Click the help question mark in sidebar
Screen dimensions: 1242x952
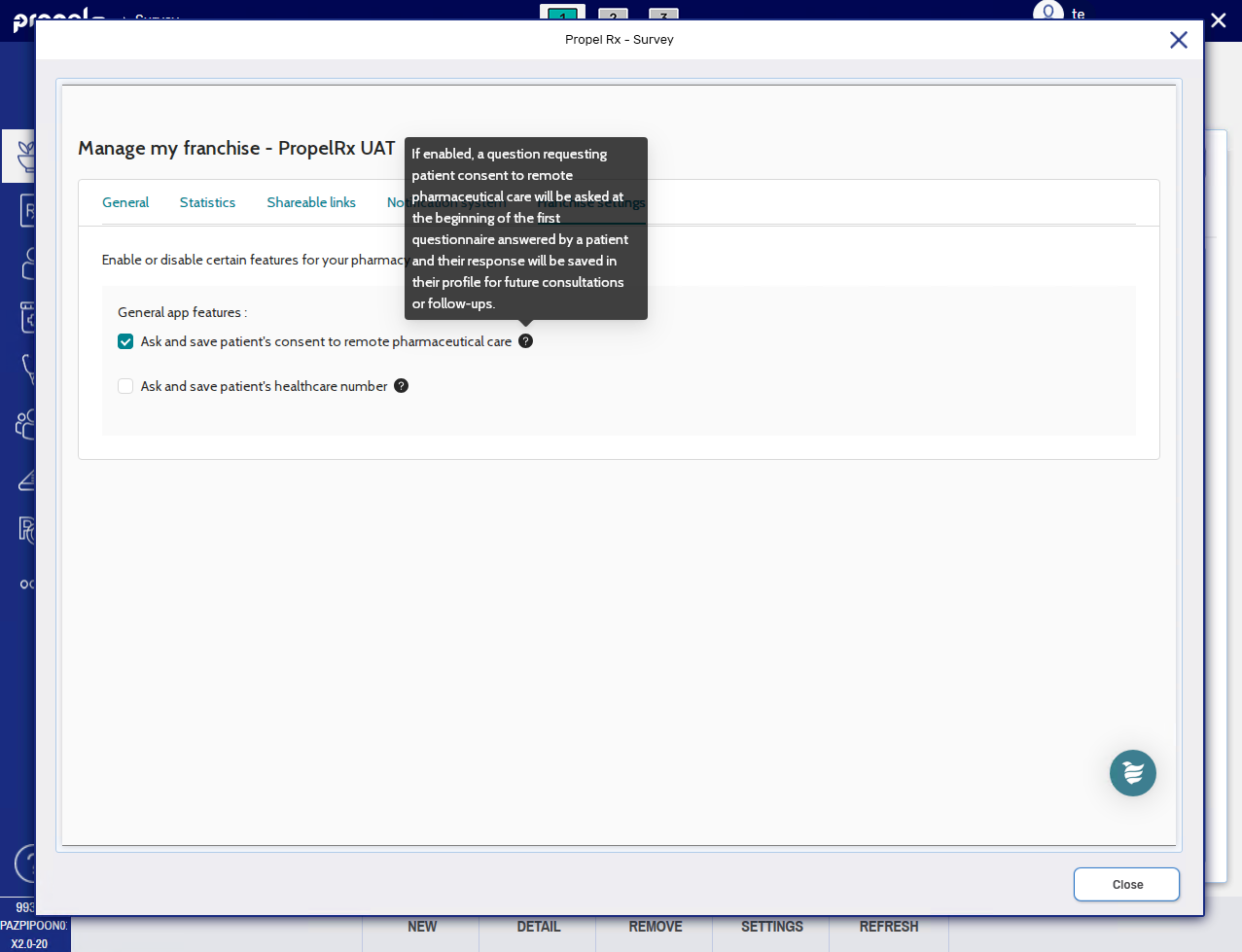coord(26,863)
